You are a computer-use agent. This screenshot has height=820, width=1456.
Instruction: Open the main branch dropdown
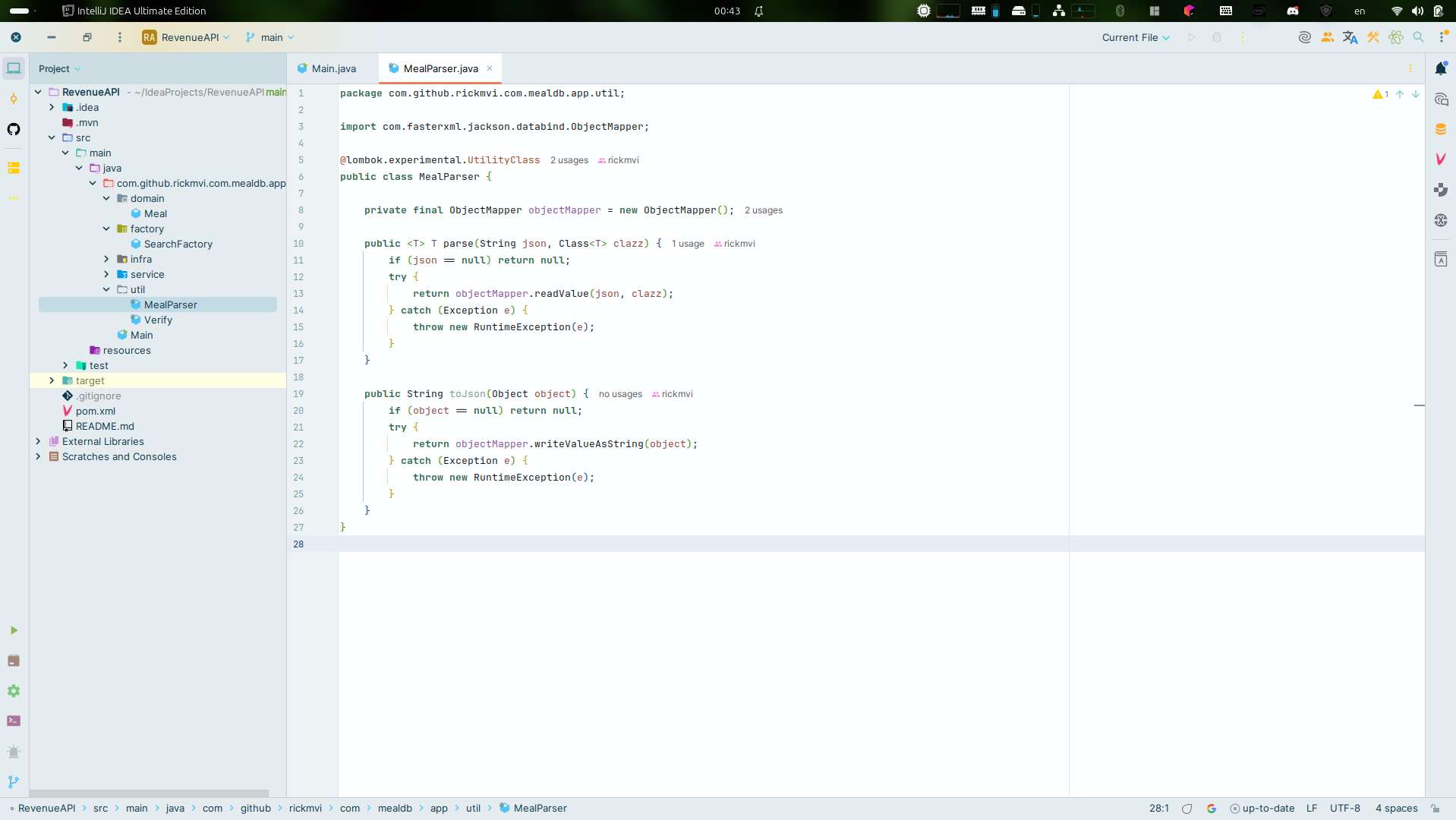[269, 37]
